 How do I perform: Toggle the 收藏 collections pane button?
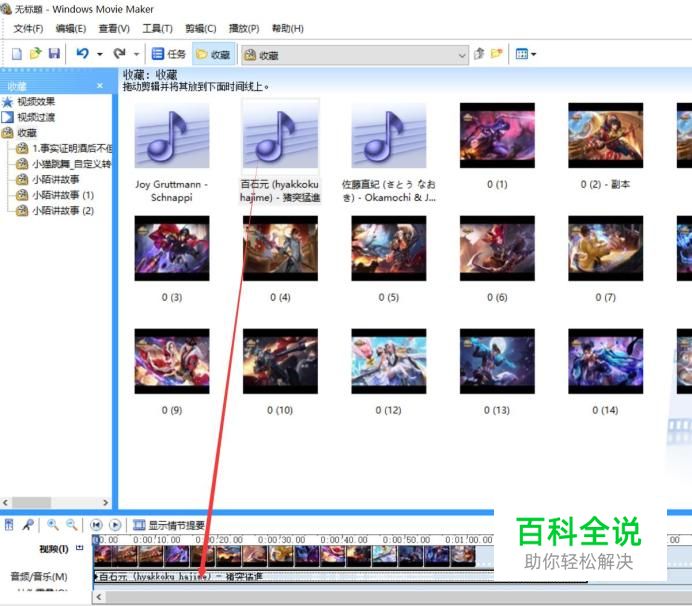pos(213,54)
